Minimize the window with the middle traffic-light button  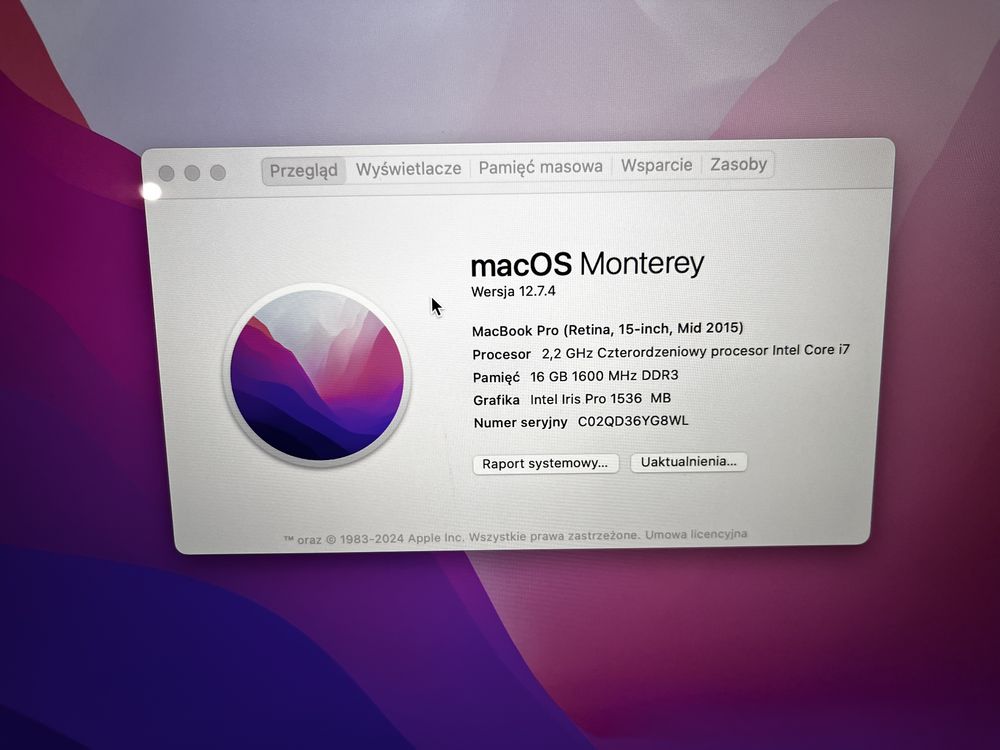pos(192,173)
